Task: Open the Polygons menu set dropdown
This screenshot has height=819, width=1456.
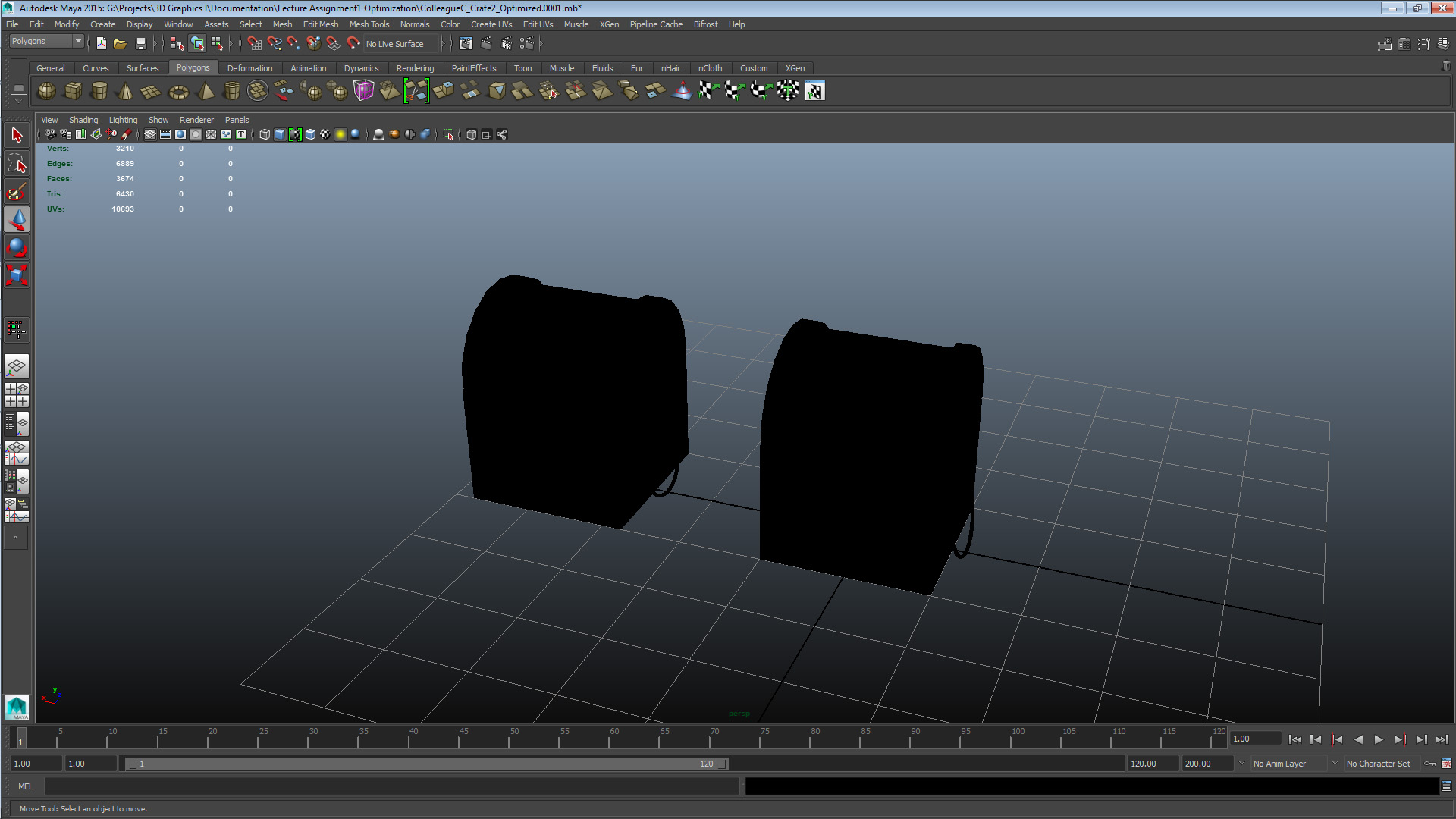Action: pos(46,42)
